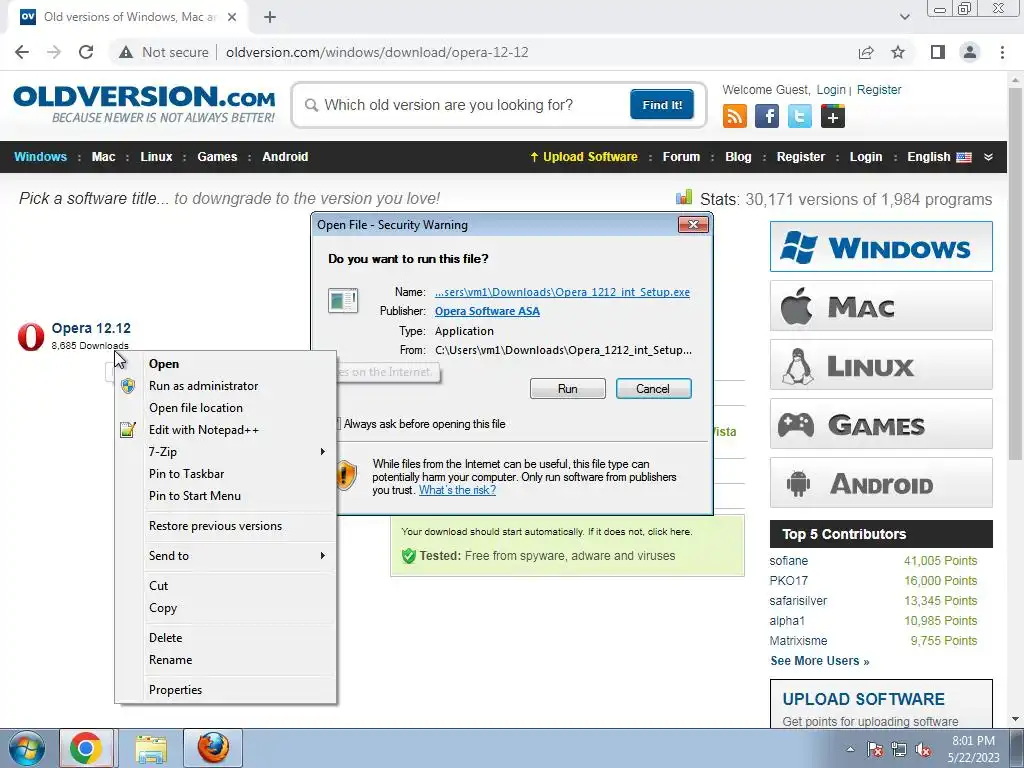
Task: Open the English language selector
Action: pos(939,157)
